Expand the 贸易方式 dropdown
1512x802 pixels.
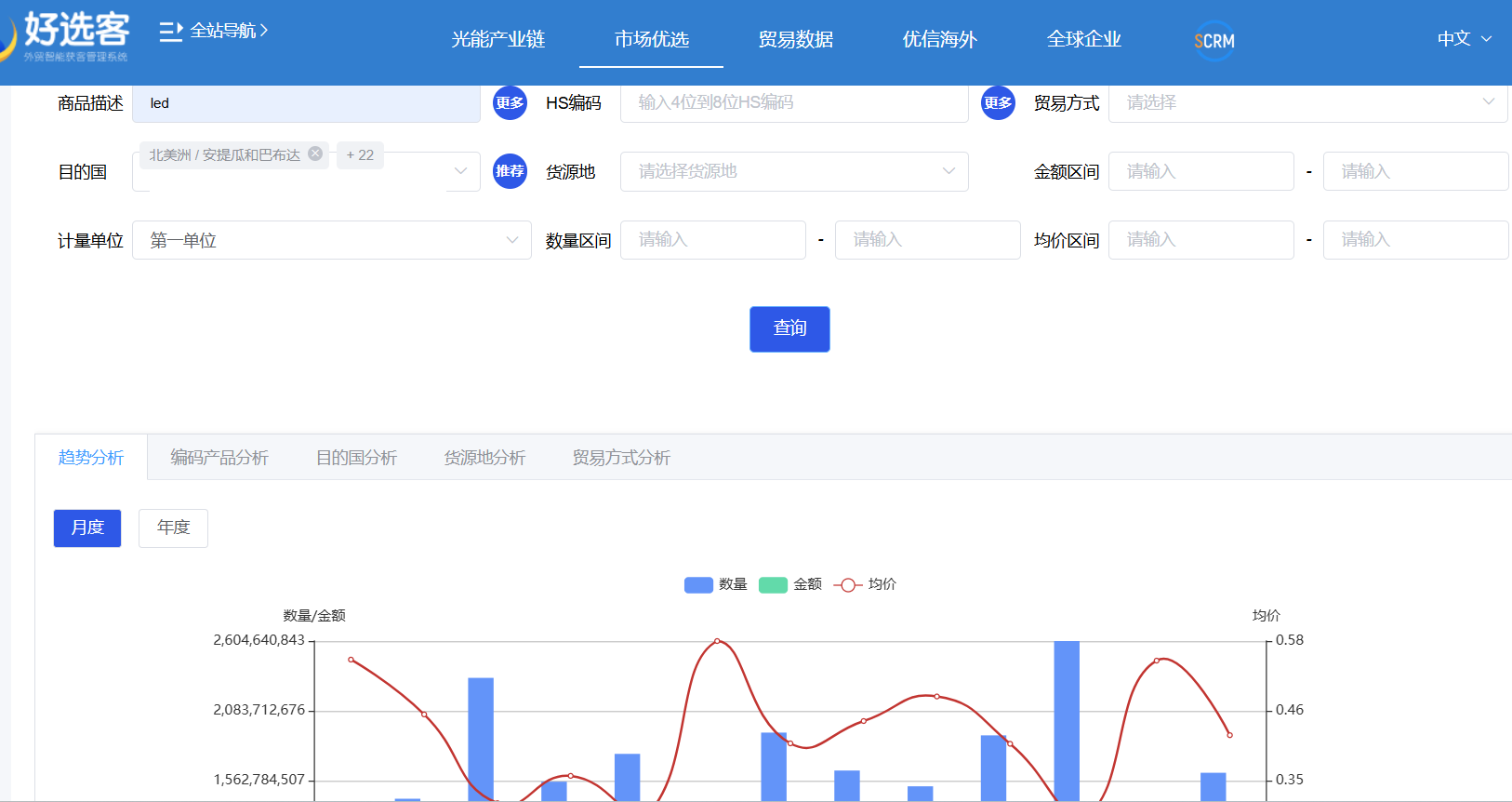pyautogui.click(x=1306, y=102)
